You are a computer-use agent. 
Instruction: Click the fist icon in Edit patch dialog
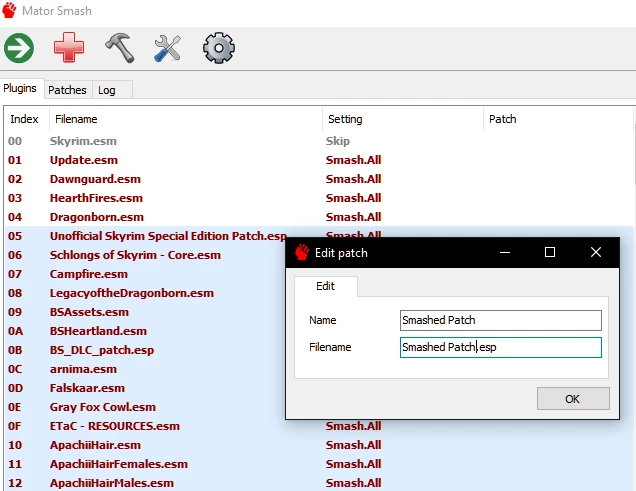[302, 253]
